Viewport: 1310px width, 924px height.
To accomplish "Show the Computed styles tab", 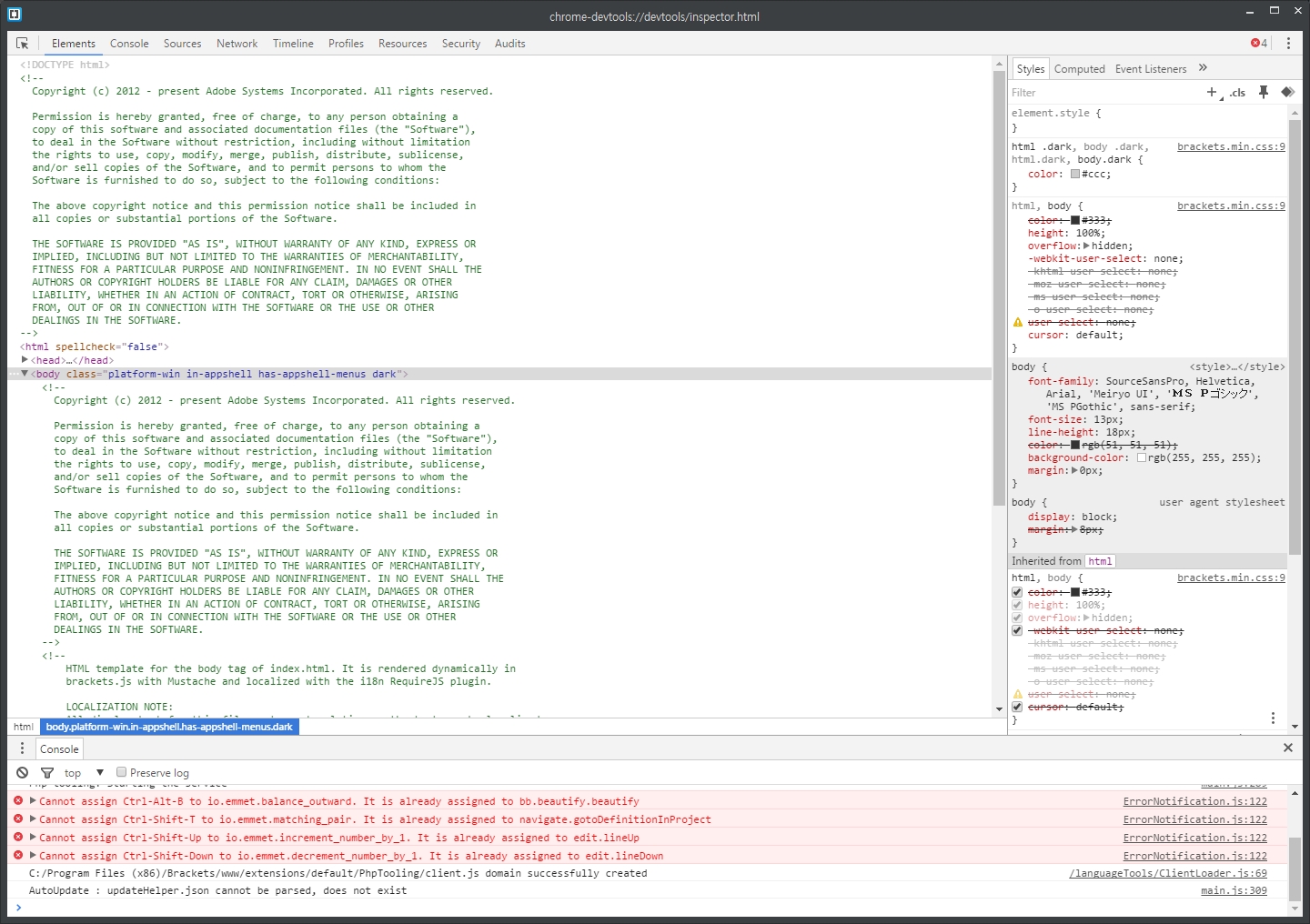I will 1080,69.
